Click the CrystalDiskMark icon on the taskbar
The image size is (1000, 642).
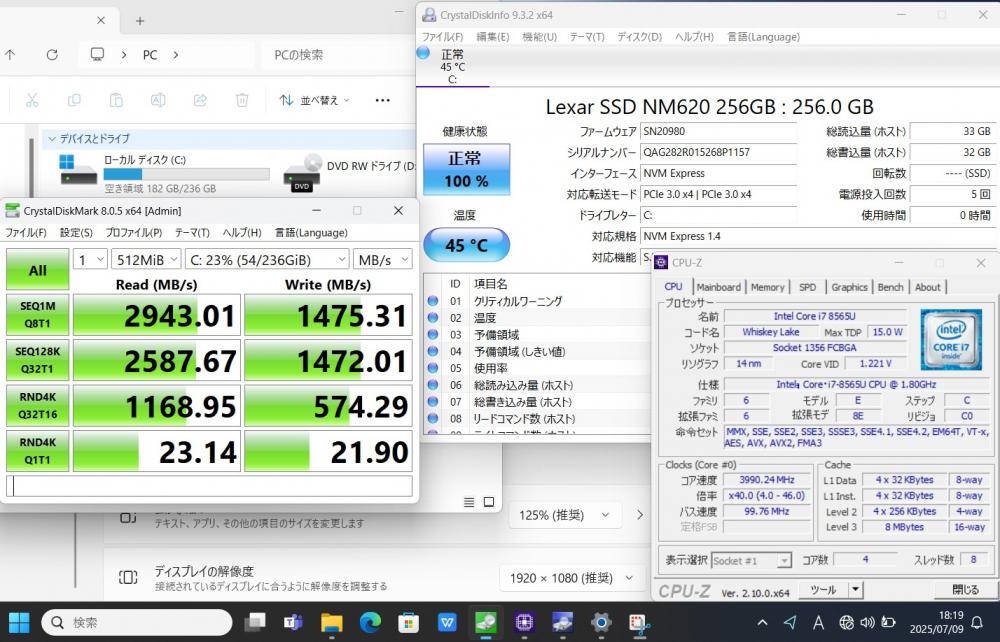coord(485,622)
